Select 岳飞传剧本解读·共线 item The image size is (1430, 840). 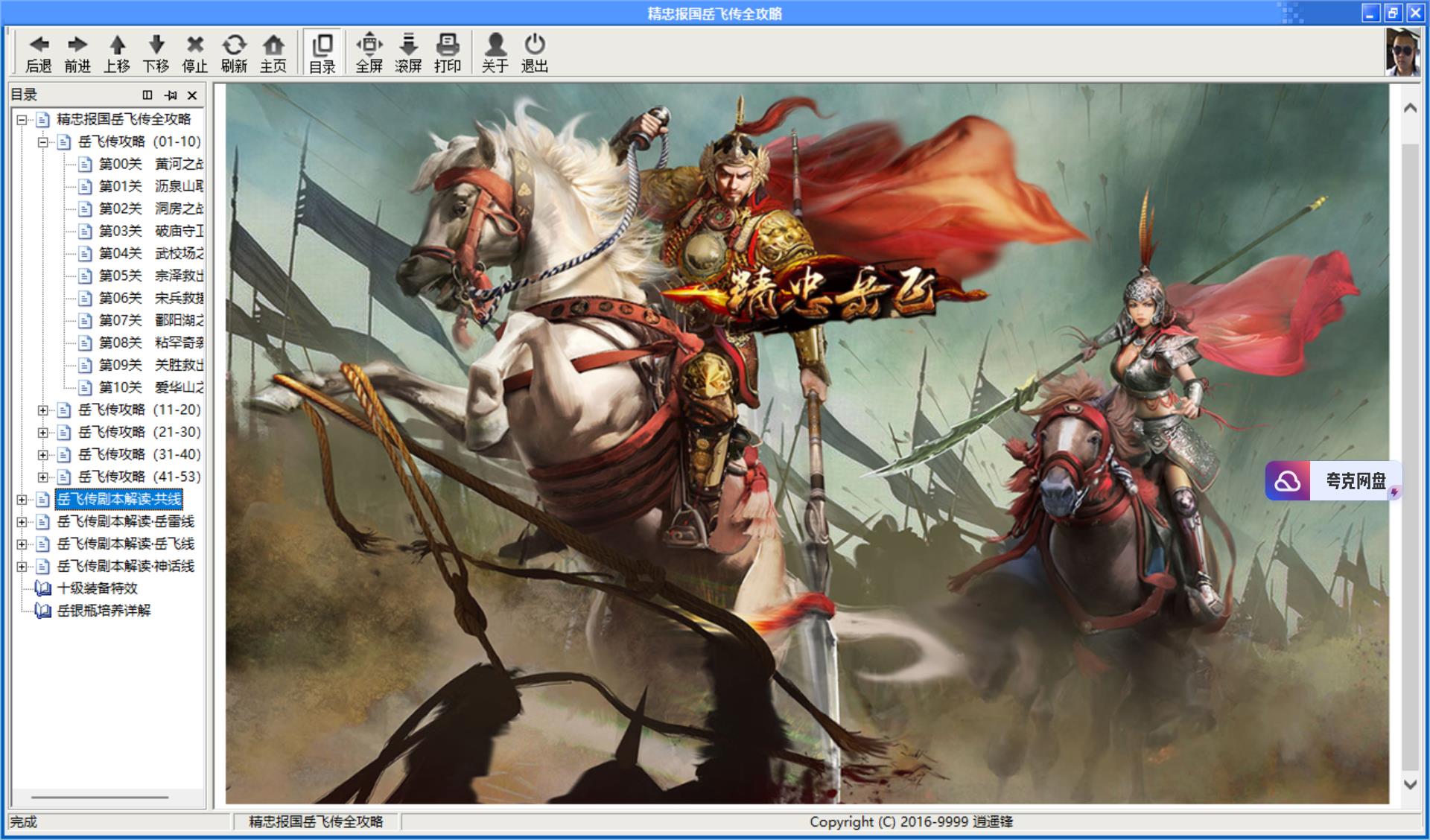click(x=119, y=499)
